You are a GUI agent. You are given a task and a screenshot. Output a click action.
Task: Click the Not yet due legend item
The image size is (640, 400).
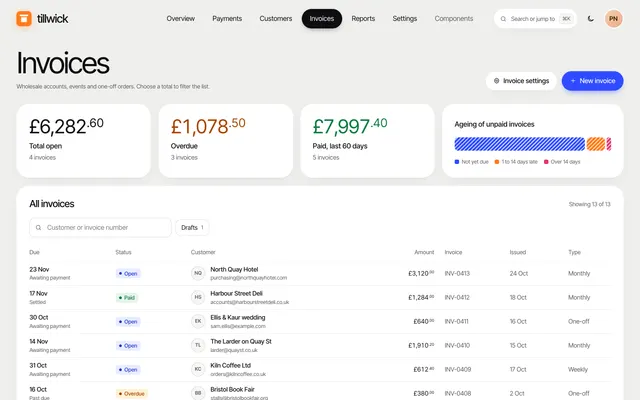471,162
